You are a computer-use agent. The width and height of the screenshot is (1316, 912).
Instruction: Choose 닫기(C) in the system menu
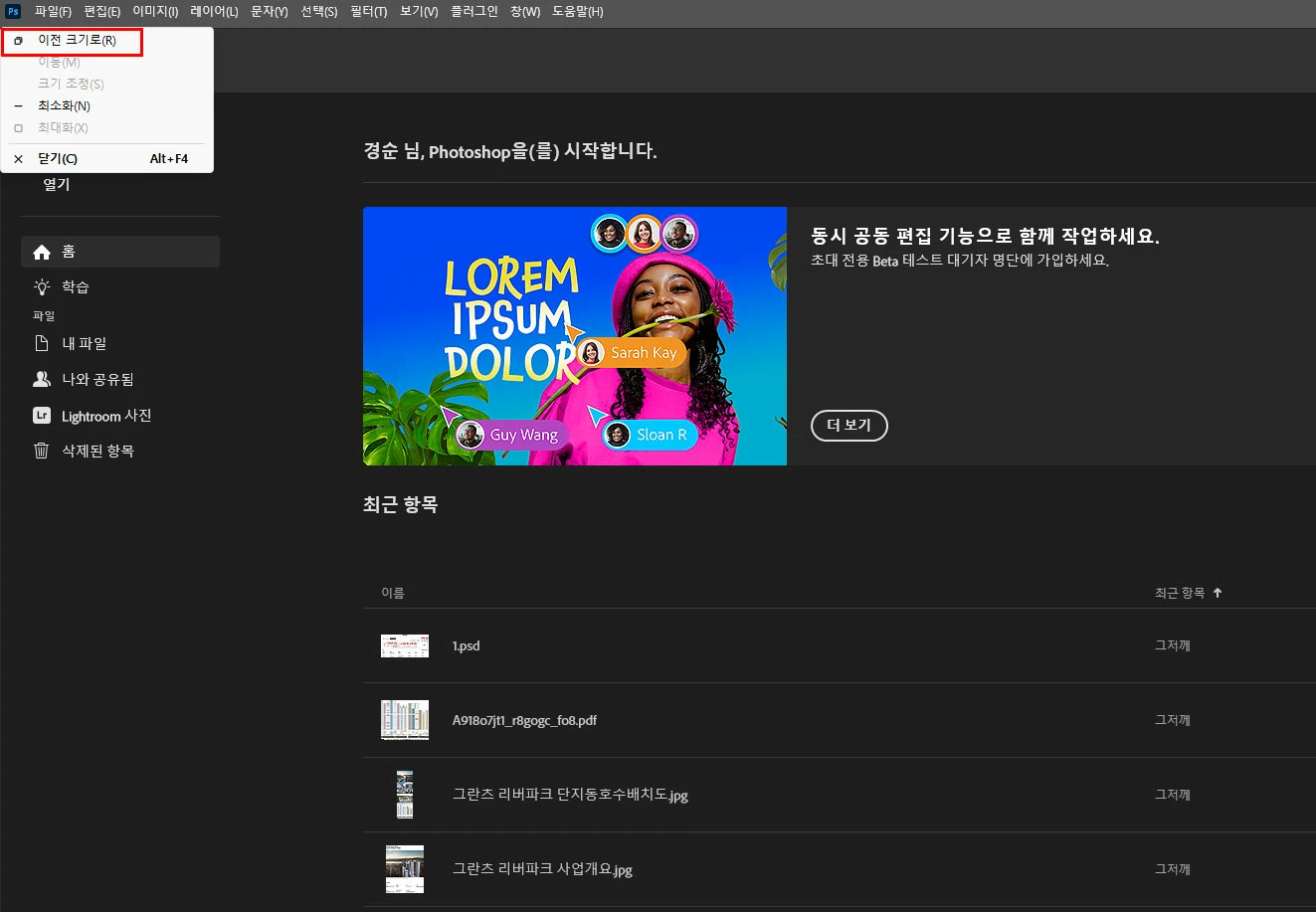(x=107, y=159)
